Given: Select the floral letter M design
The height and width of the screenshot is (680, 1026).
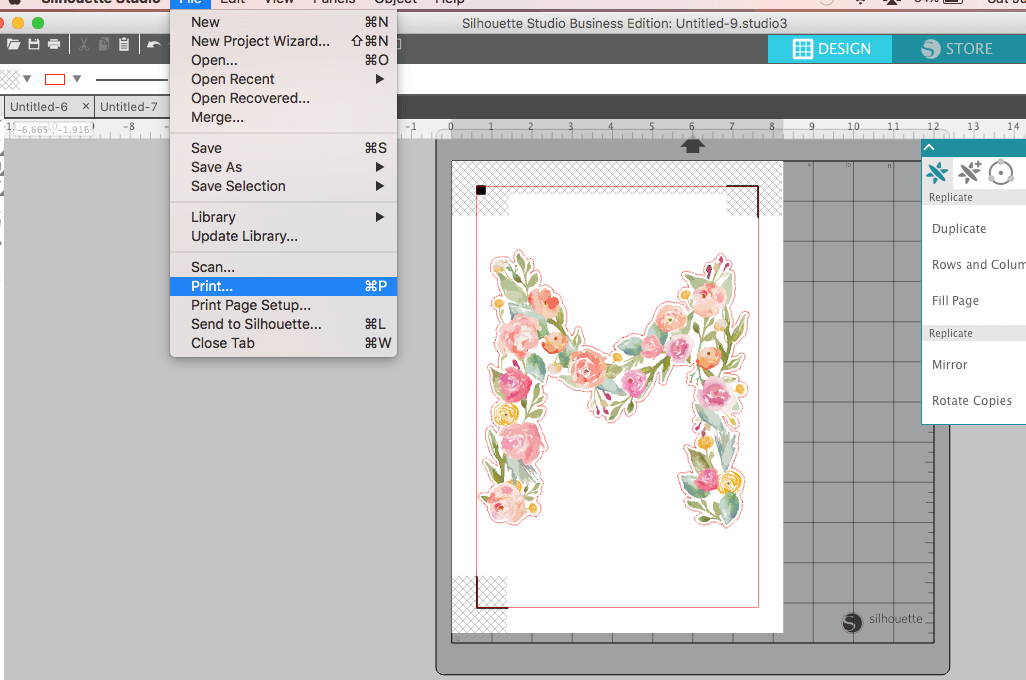Looking at the screenshot, I should pyautogui.click(x=615, y=389).
